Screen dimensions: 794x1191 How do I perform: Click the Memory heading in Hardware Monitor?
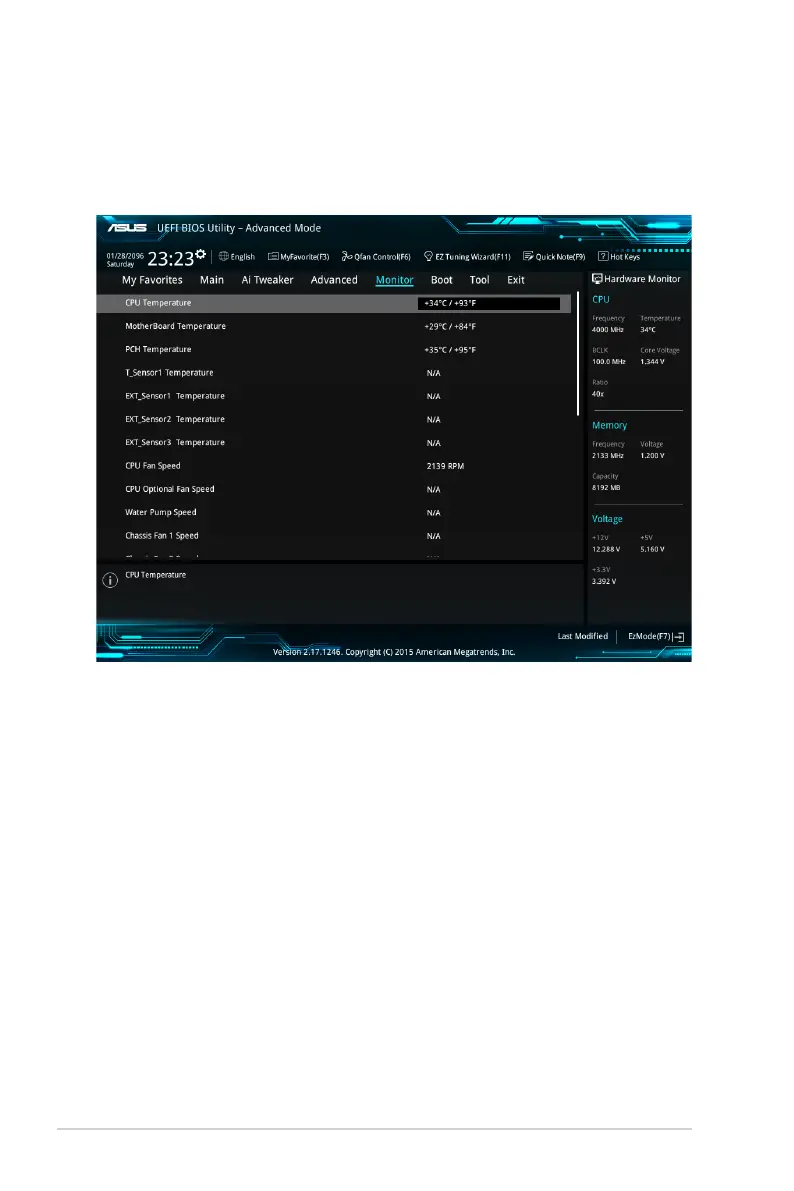point(609,426)
